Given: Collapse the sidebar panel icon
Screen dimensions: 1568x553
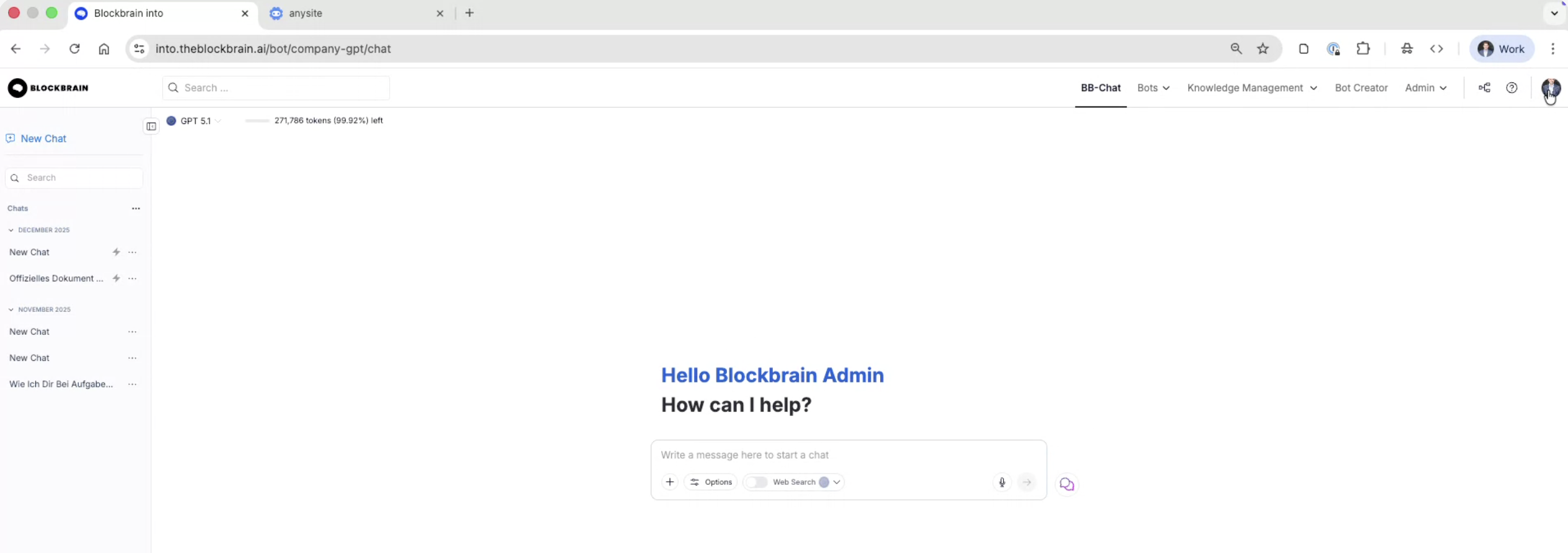Looking at the screenshot, I should pos(151,126).
